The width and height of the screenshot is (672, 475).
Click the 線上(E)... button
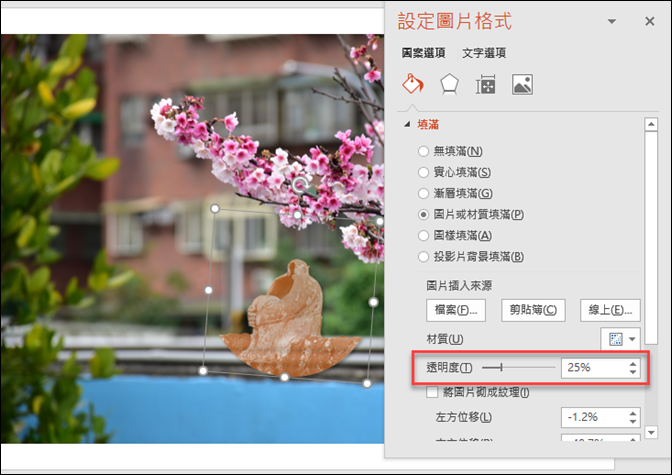(610, 310)
